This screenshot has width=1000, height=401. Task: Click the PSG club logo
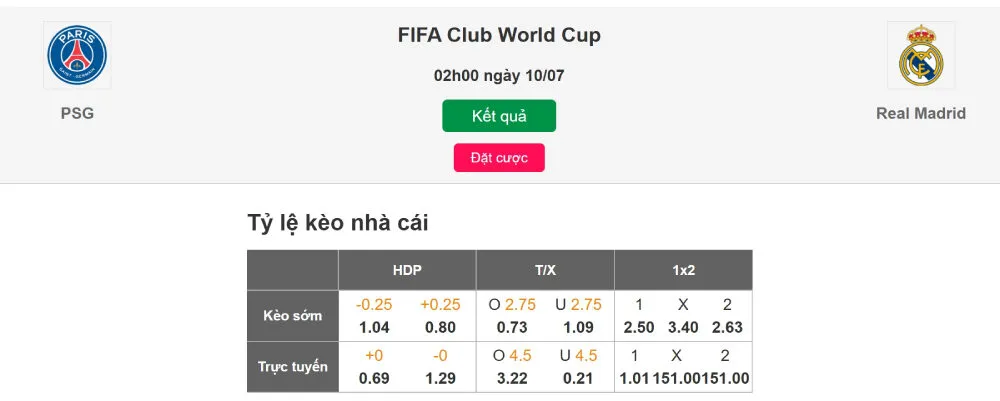[x=77, y=55]
